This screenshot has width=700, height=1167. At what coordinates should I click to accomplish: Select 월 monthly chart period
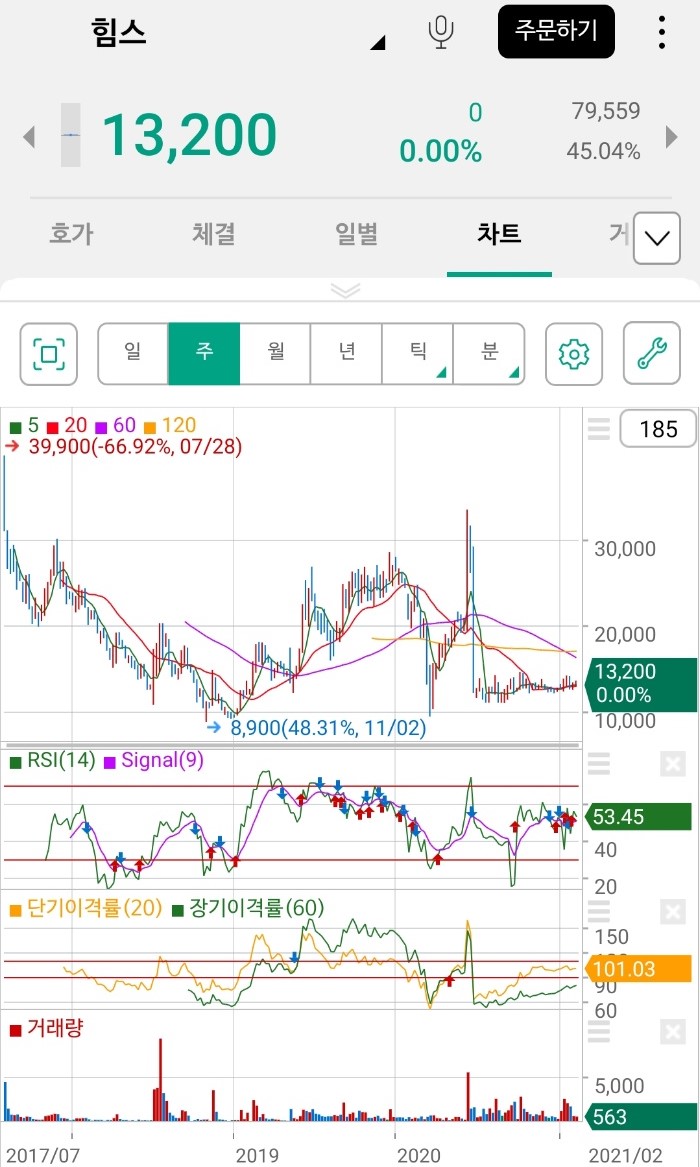point(275,354)
